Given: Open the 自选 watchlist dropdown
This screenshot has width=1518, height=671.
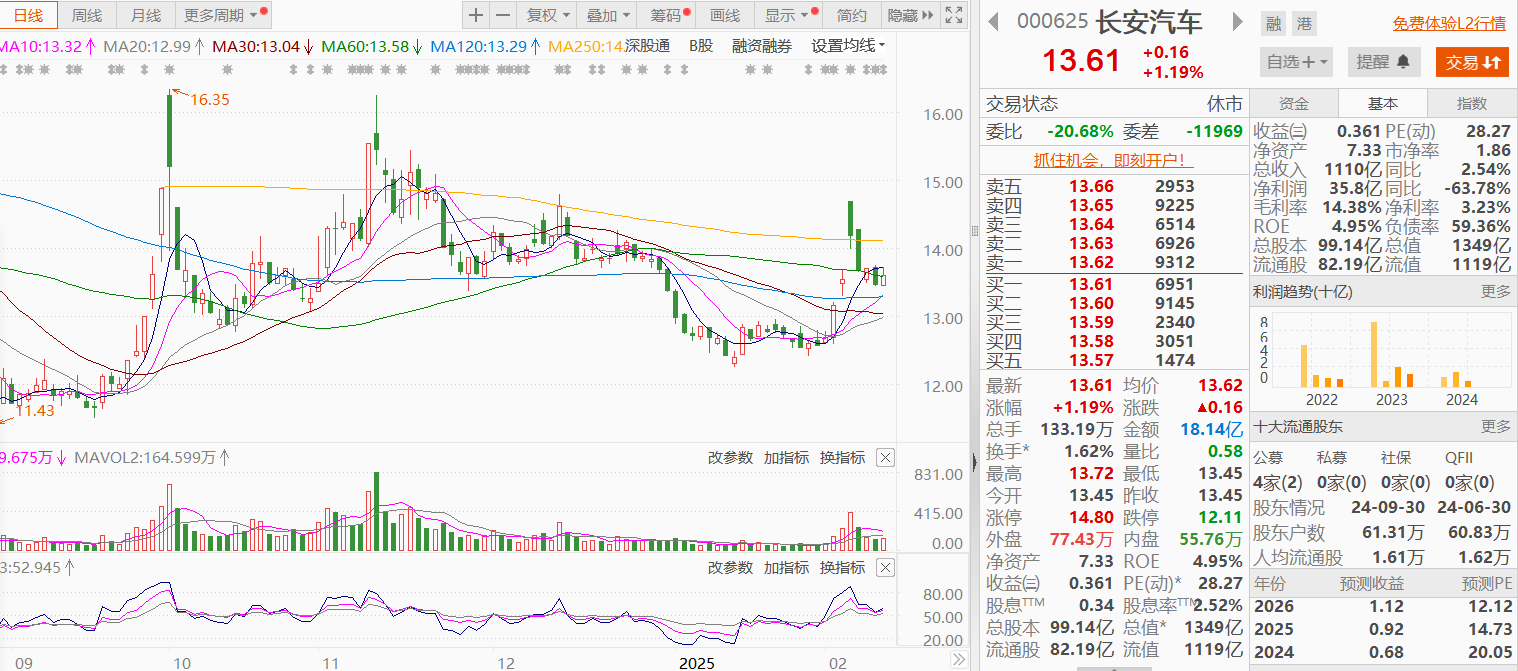Looking at the screenshot, I should tap(1298, 62).
